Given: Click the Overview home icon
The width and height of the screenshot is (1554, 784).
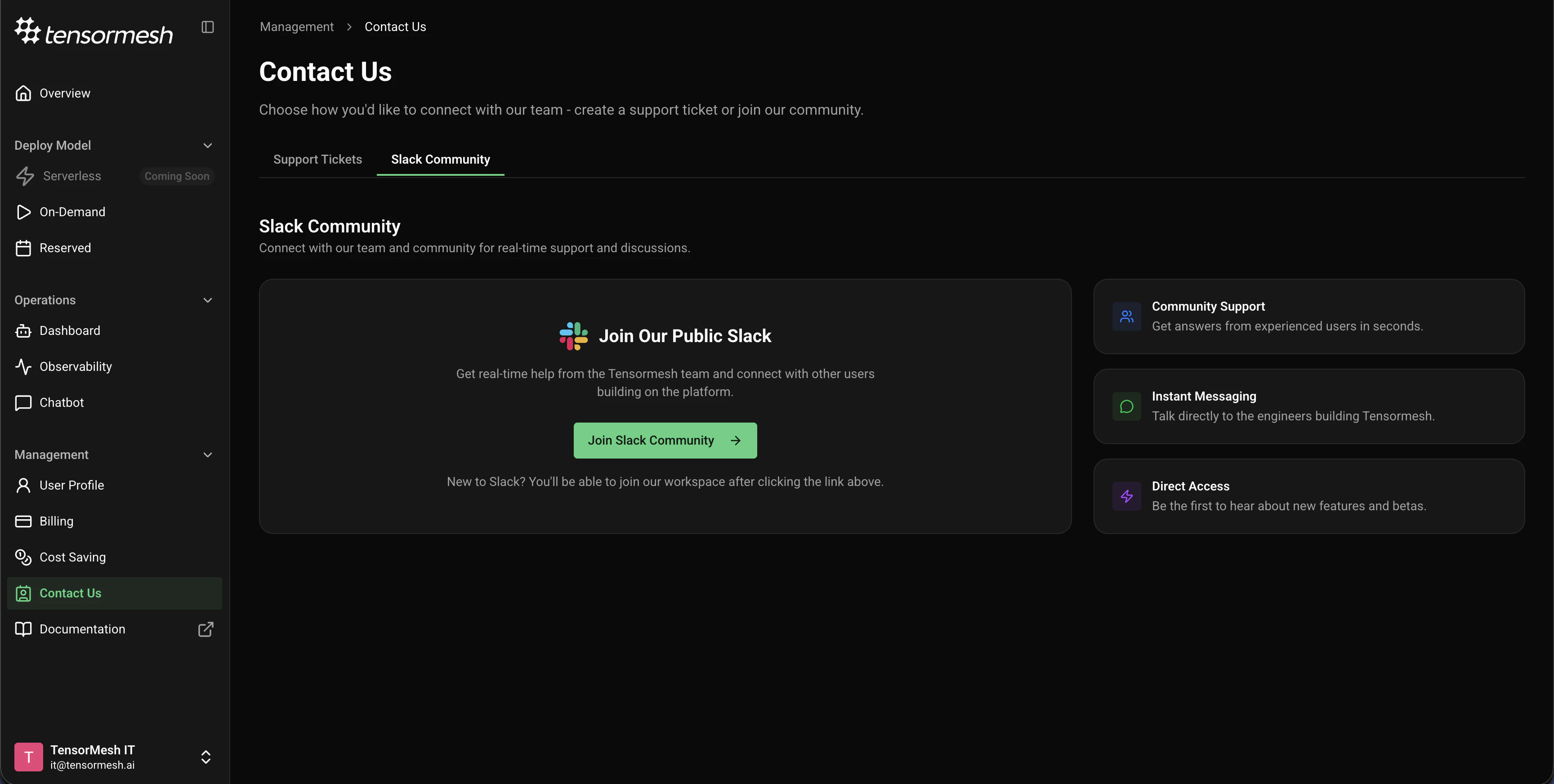Looking at the screenshot, I should coord(23,94).
